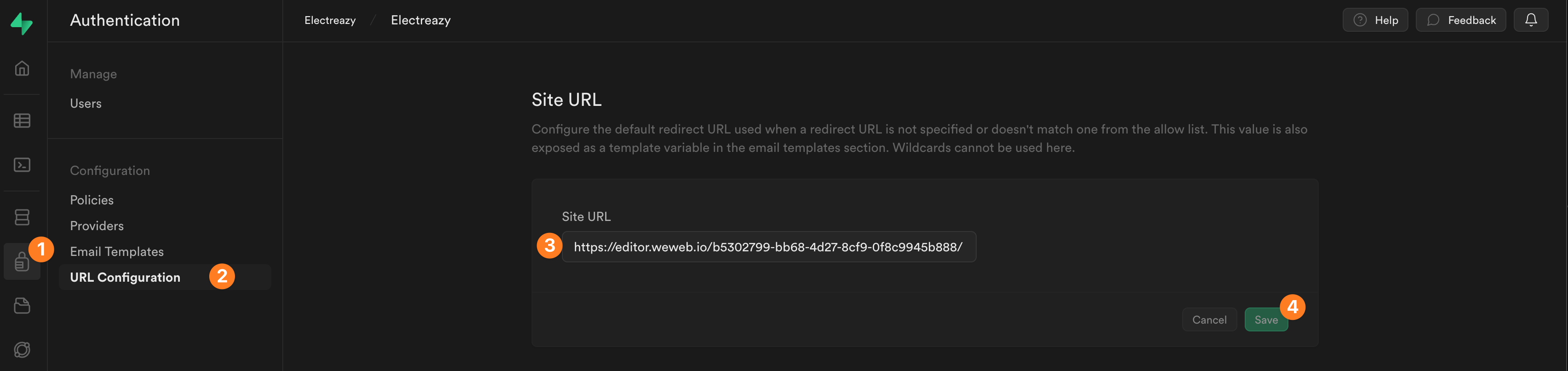
Task: Click the bottom Realtime icon in sidebar
Action: point(22,350)
